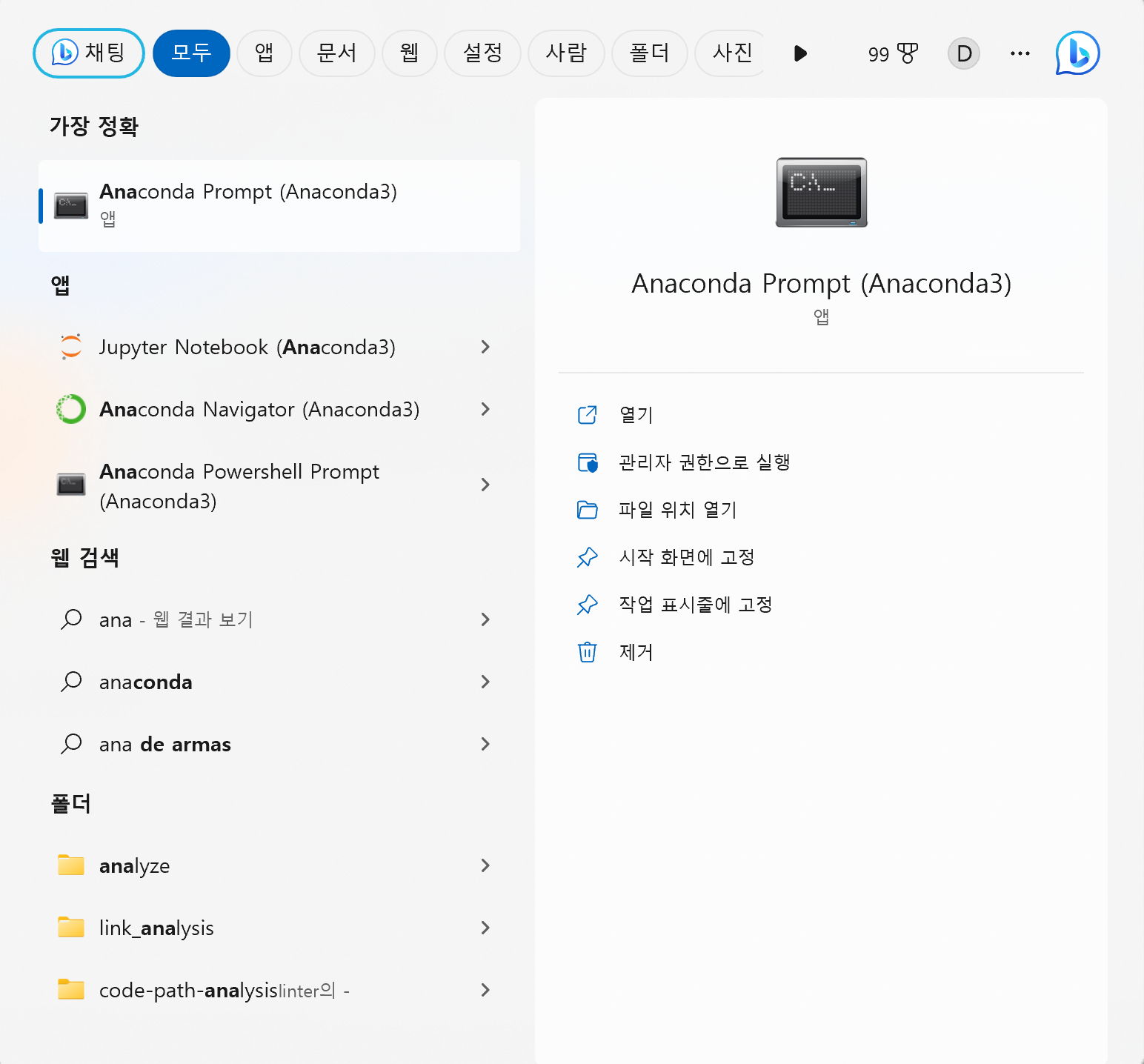Click 열기 to open Anaconda Prompt
Screen dimensions: 1144x1064
coord(636,415)
